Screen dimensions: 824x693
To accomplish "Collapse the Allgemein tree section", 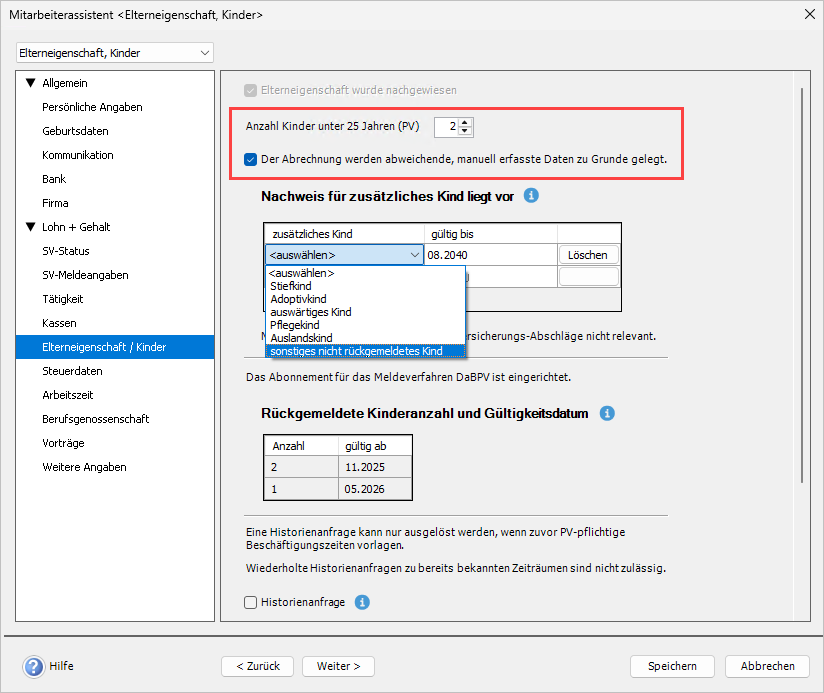I will pos(30,83).
